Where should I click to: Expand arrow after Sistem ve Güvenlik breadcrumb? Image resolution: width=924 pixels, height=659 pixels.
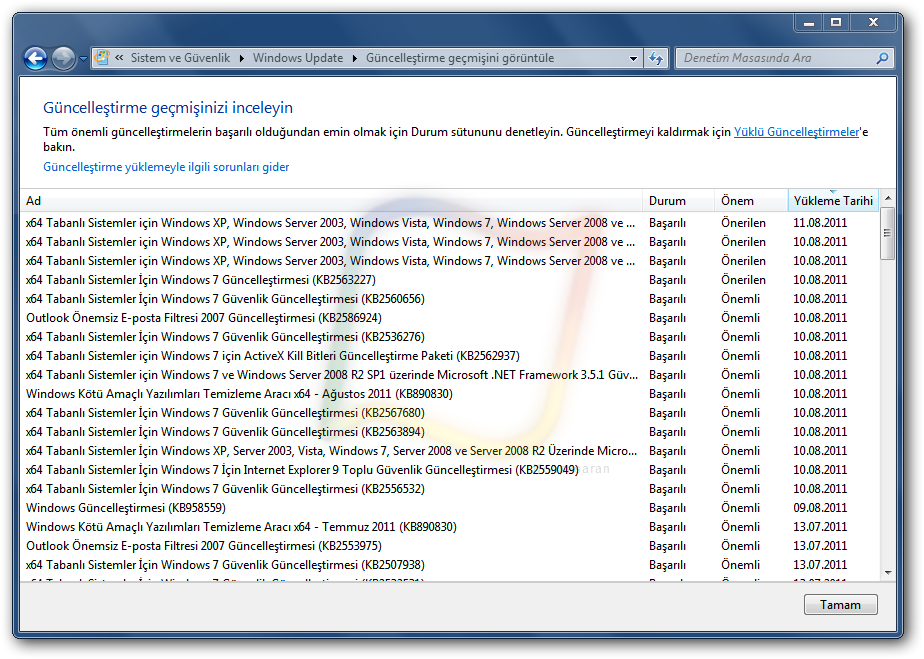pyautogui.click(x=242, y=58)
